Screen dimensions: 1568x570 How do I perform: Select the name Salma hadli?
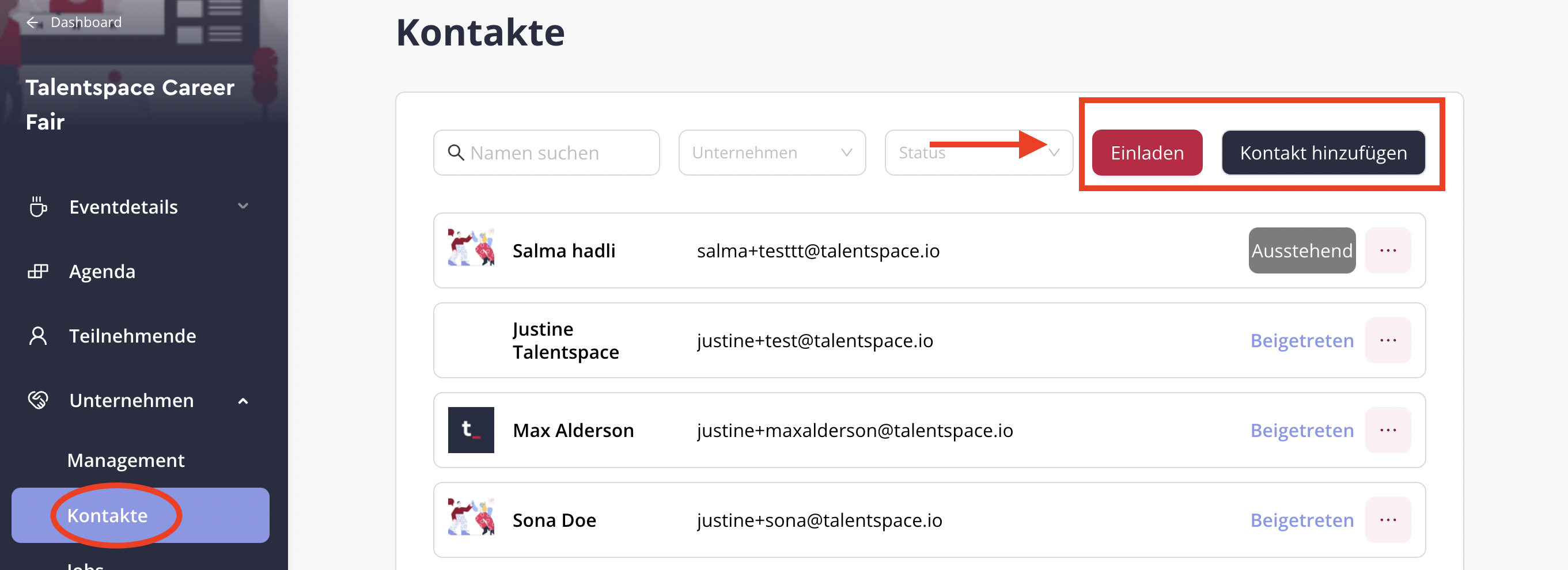563,250
